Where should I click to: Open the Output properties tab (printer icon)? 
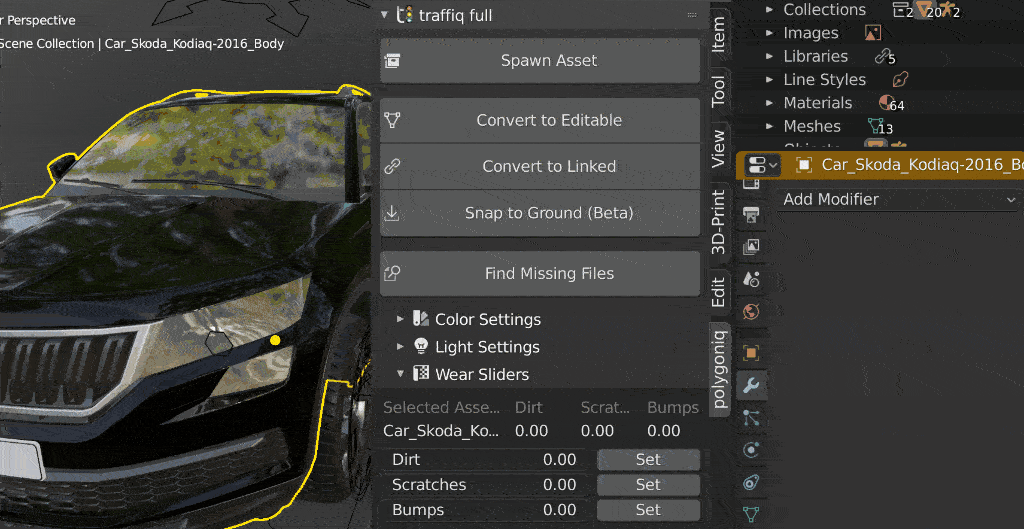(751, 214)
